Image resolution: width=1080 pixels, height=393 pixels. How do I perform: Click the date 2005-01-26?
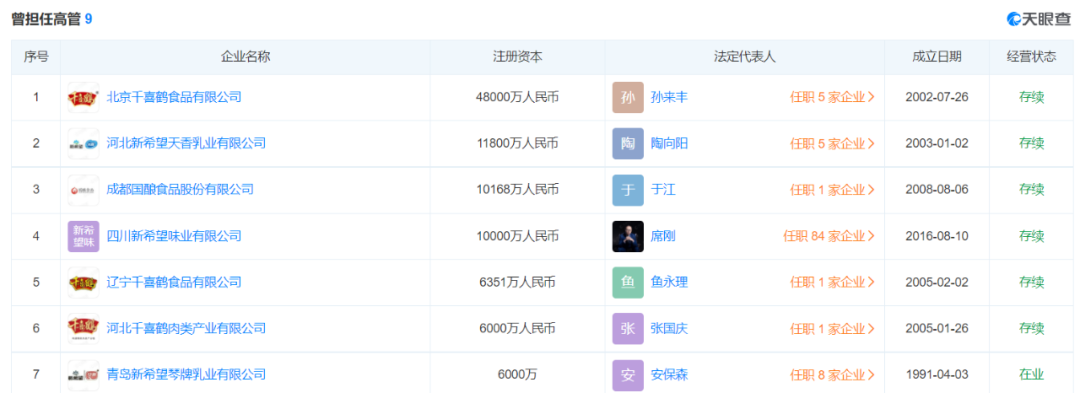coord(937,328)
